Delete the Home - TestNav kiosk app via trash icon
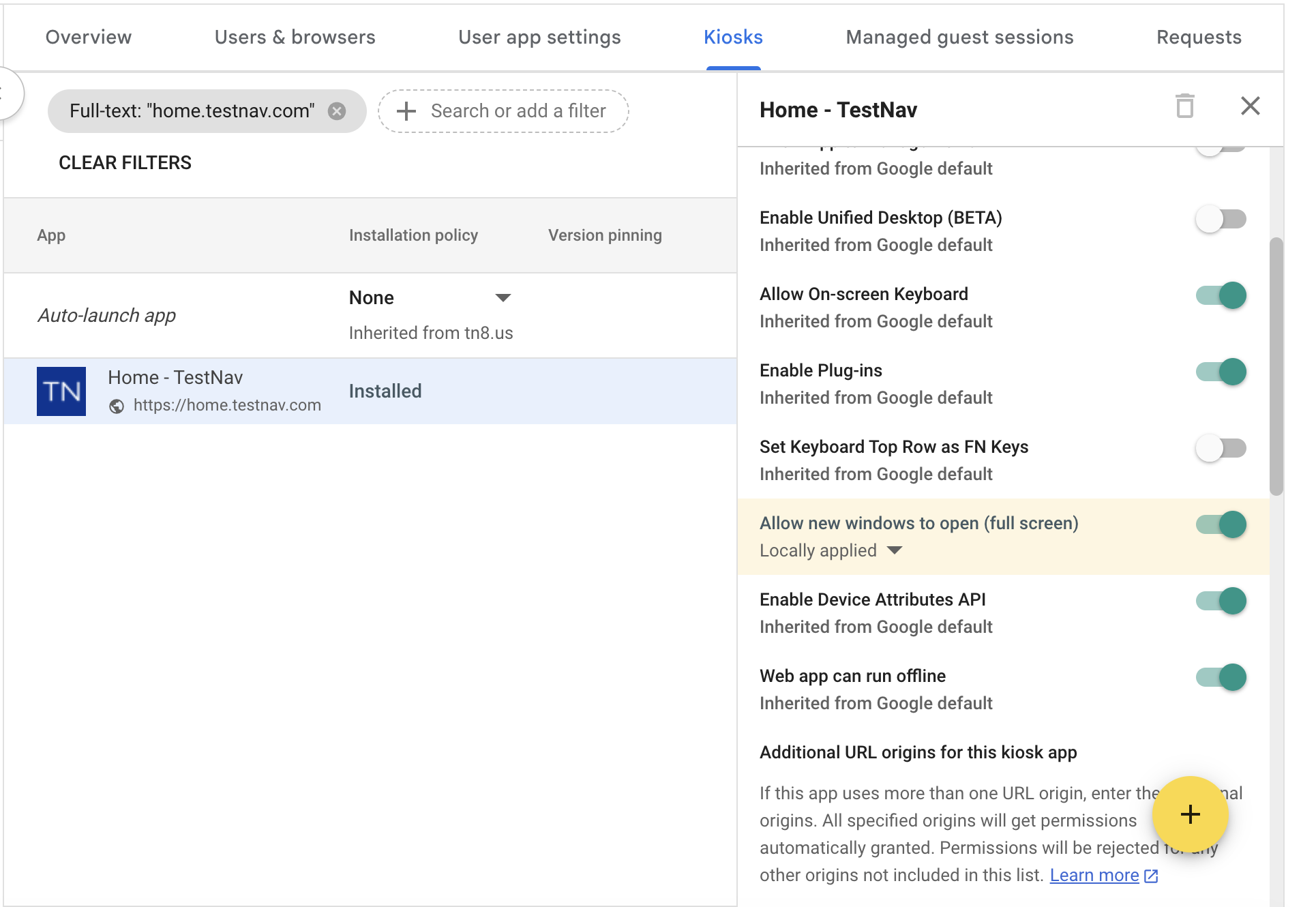Screen dimensions: 1316x907 point(1184,107)
